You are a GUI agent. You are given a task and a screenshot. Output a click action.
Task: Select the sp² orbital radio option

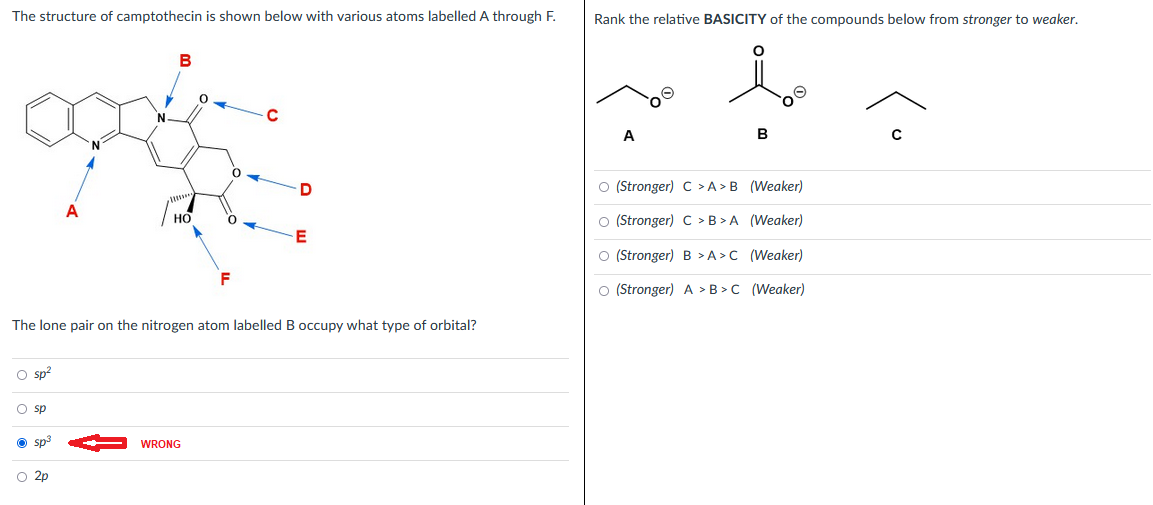click(x=21, y=376)
